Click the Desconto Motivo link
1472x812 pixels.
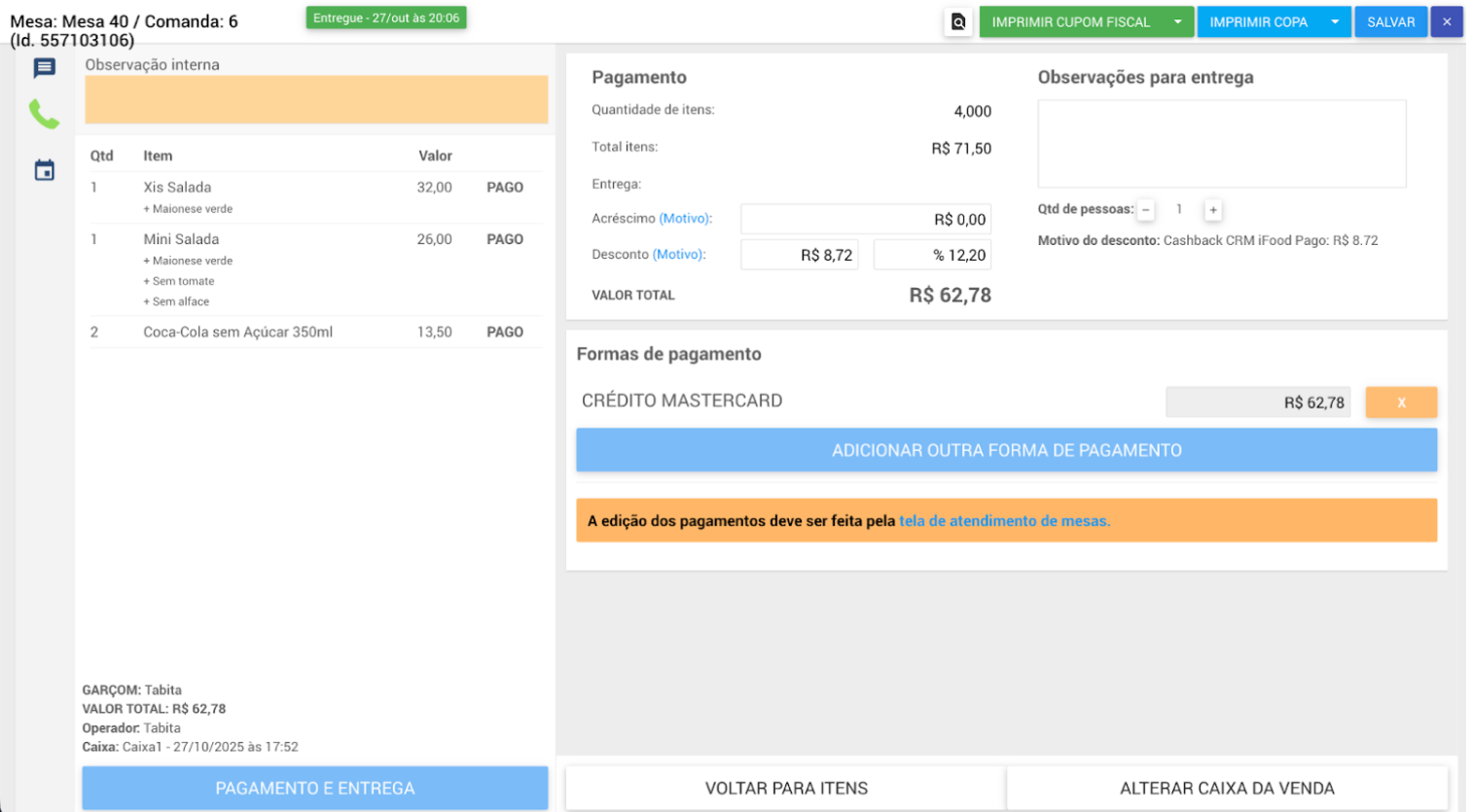pos(678,255)
